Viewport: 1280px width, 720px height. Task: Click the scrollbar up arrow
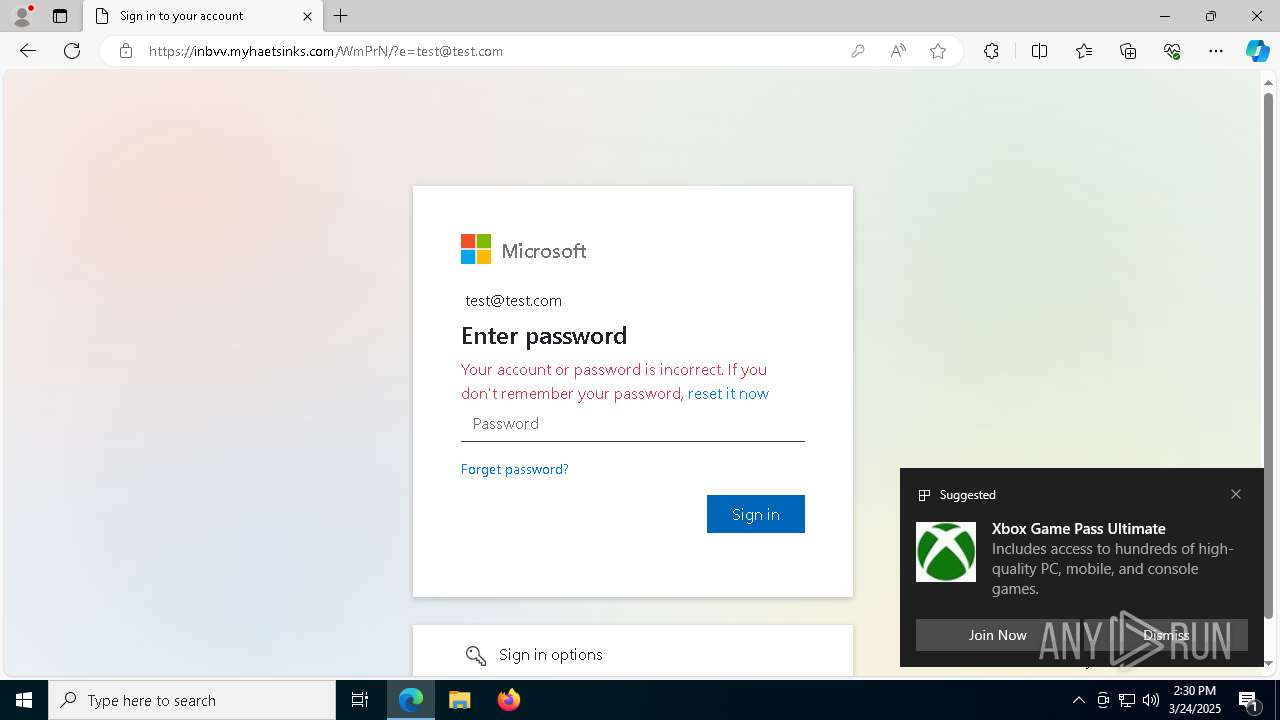coord(1269,83)
